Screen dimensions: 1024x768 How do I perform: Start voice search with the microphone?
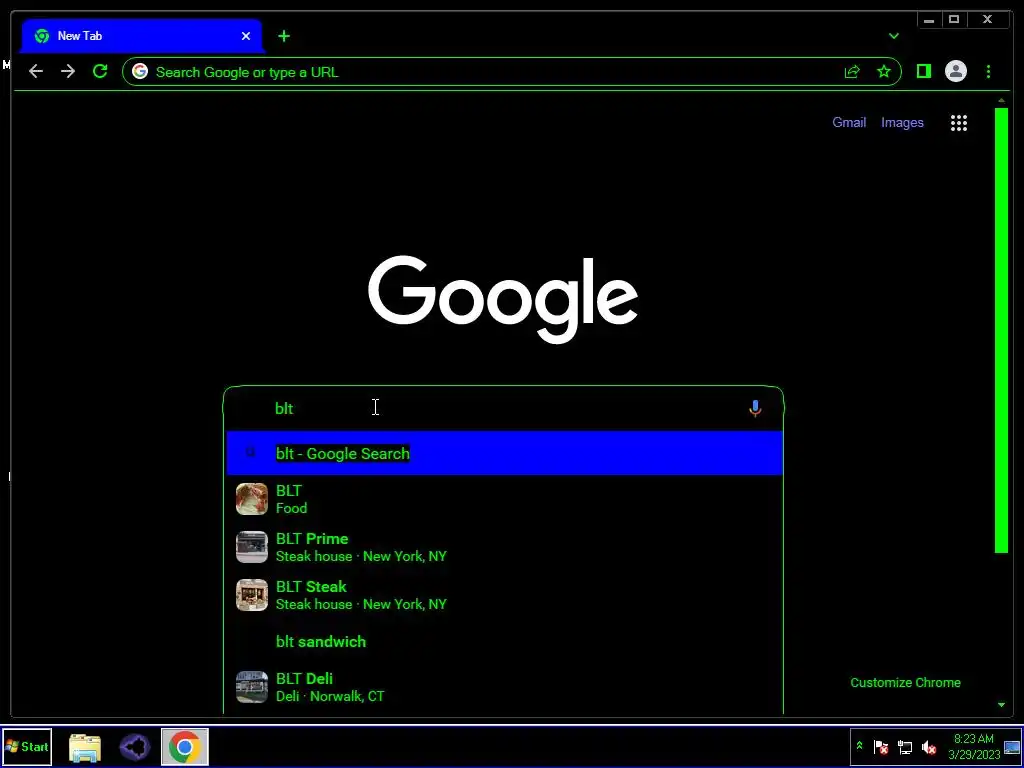pyautogui.click(x=755, y=408)
